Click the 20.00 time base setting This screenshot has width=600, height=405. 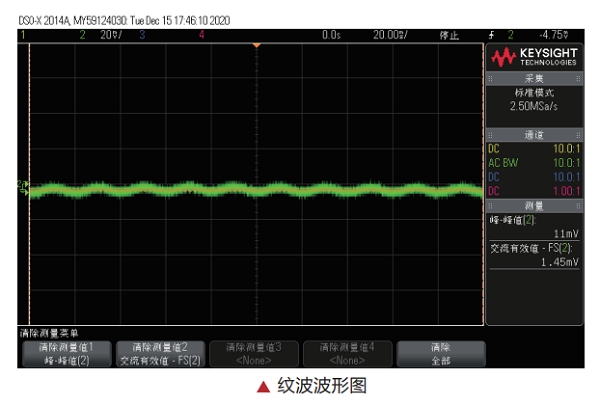click(390, 34)
